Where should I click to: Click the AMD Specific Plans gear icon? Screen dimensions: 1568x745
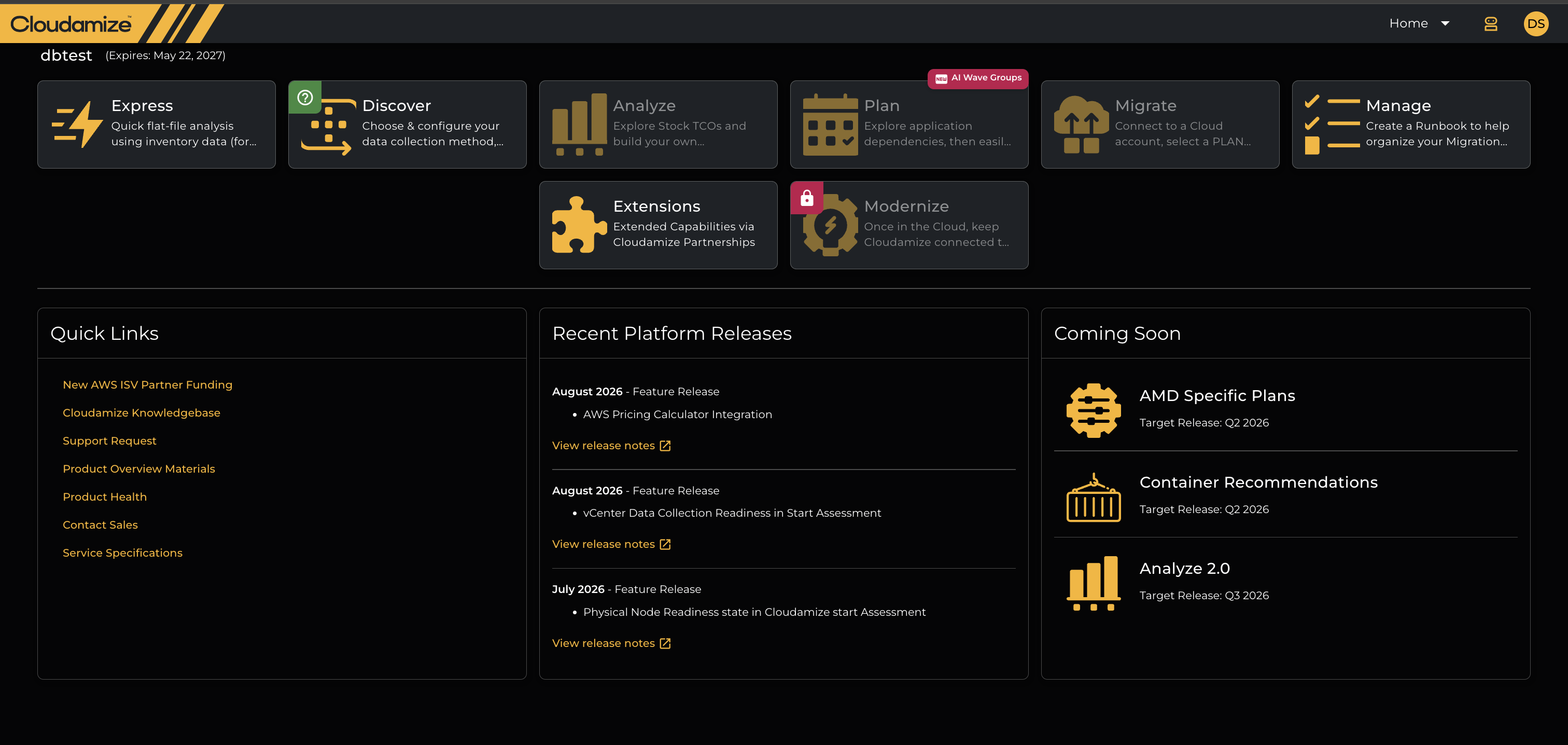pos(1093,410)
